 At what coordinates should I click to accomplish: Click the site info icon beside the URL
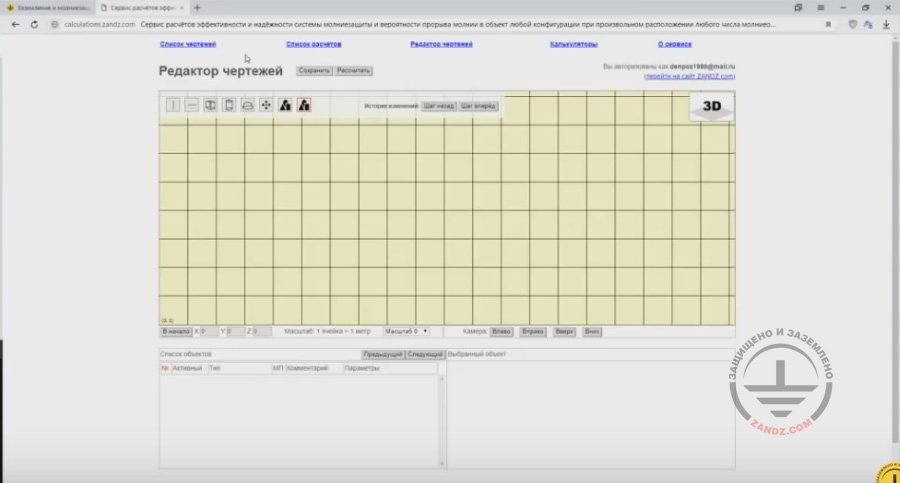pyautogui.click(x=55, y=25)
